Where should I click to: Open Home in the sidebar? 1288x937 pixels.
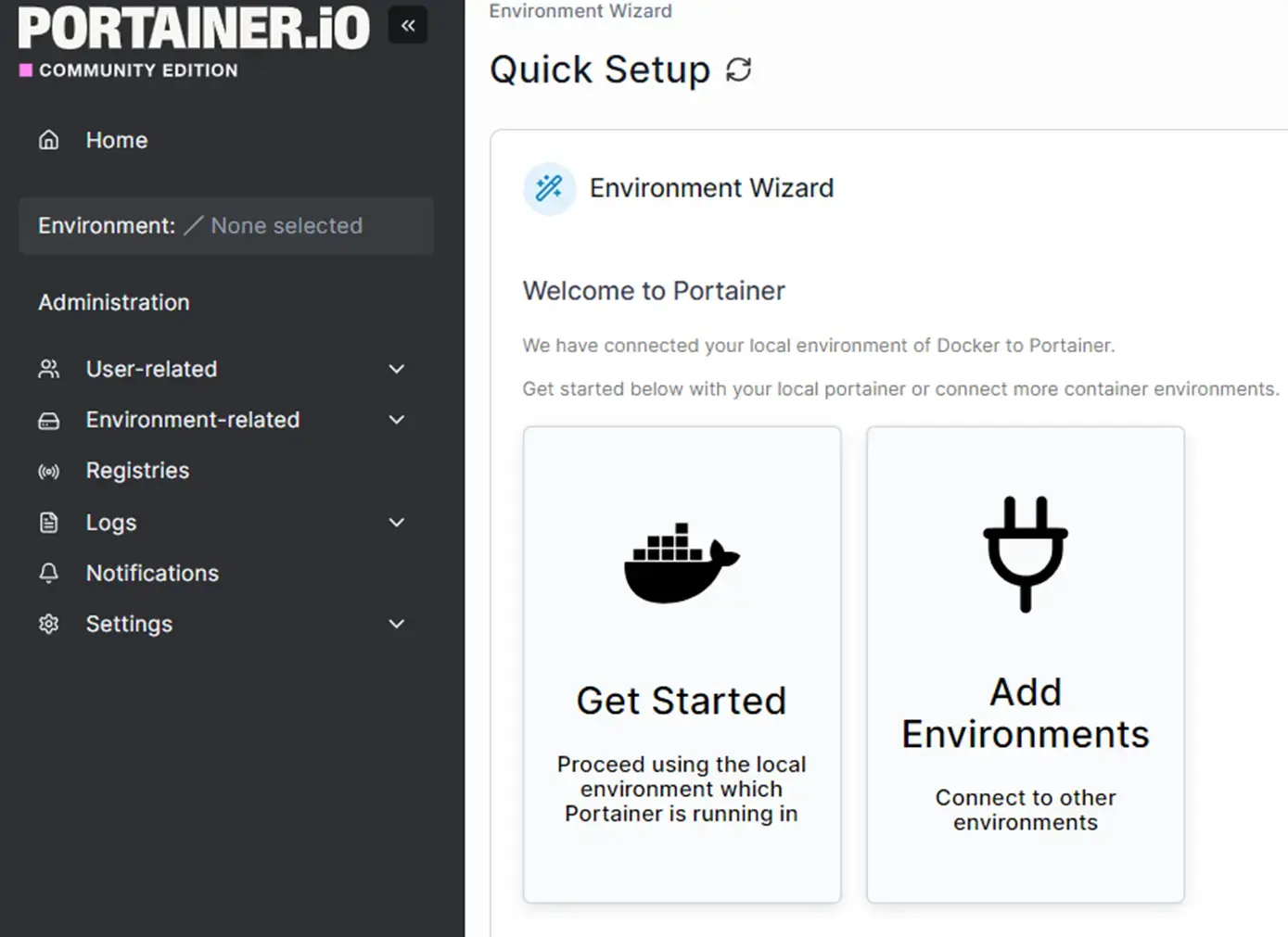pyautogui.click(x=117, y=140)
